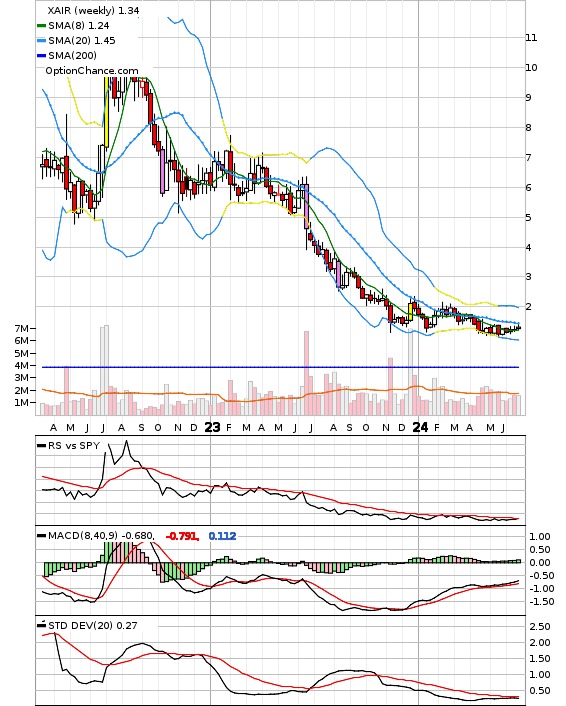Click the red MACD signal value -0.791
Viewport: 566px width, 706px height.
click(182, 536)
